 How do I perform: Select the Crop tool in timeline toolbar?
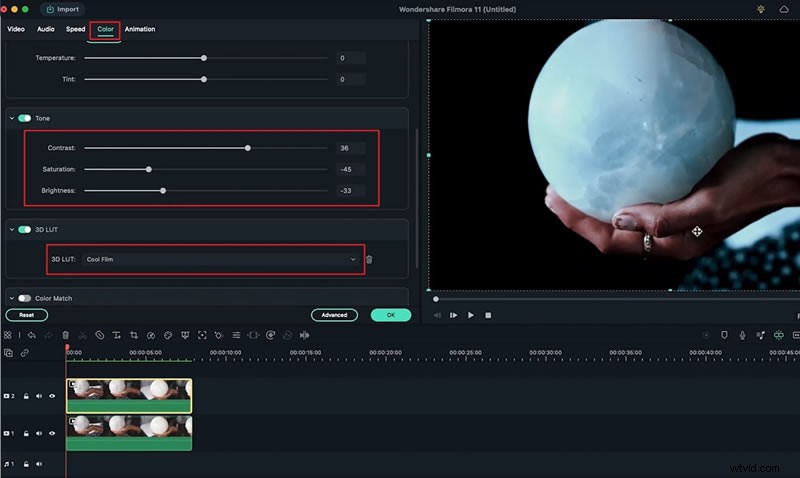click(134, 335)
